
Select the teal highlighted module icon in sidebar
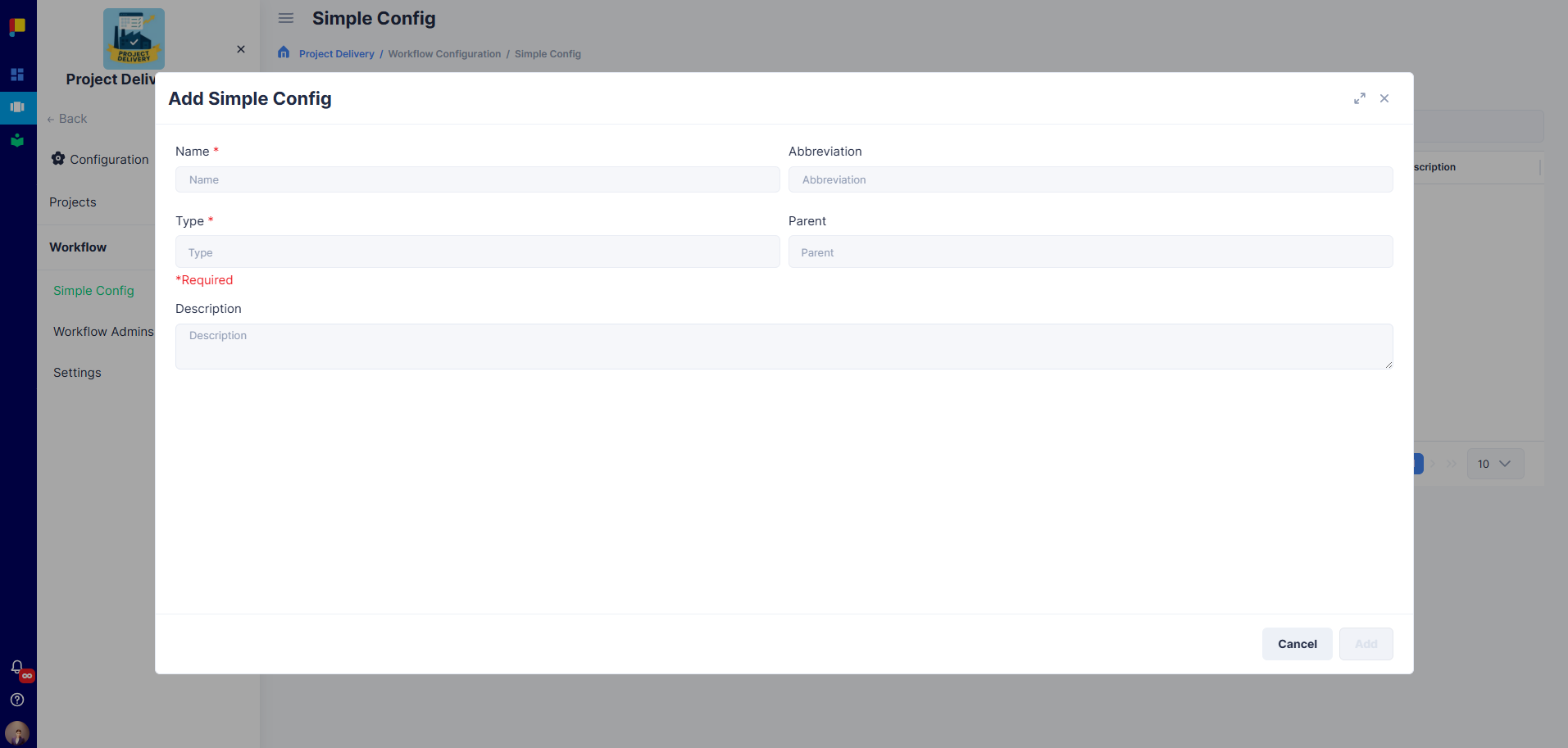(17, 107)
